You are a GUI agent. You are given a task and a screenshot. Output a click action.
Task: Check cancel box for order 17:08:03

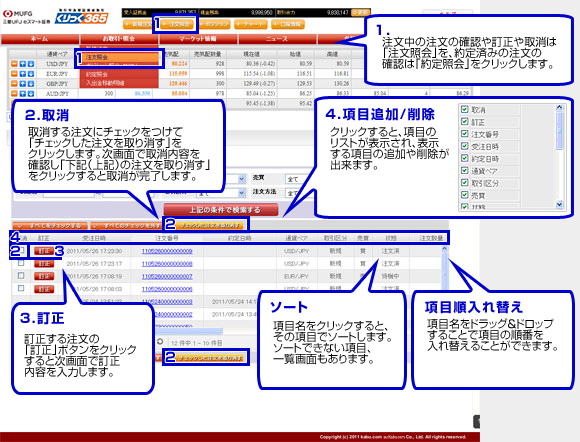(x=21, y=288)
